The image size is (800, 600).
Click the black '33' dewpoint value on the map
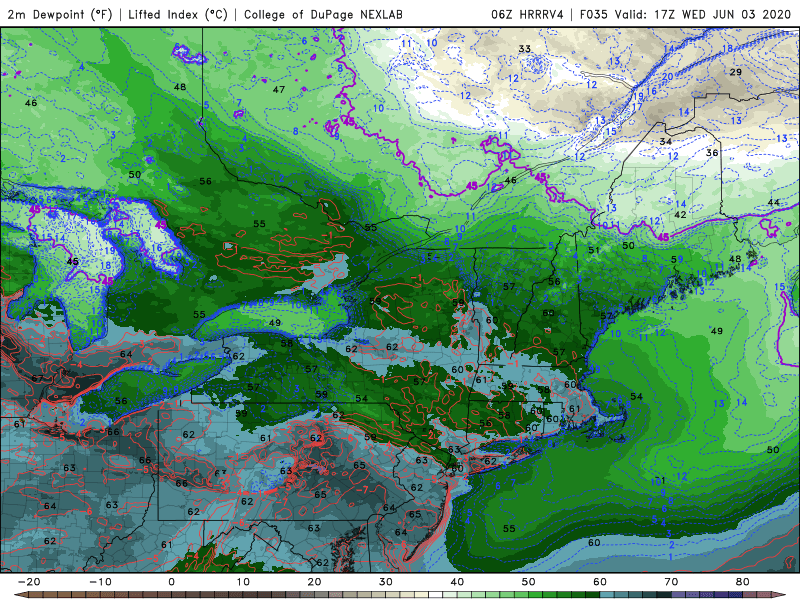(524, 49)
